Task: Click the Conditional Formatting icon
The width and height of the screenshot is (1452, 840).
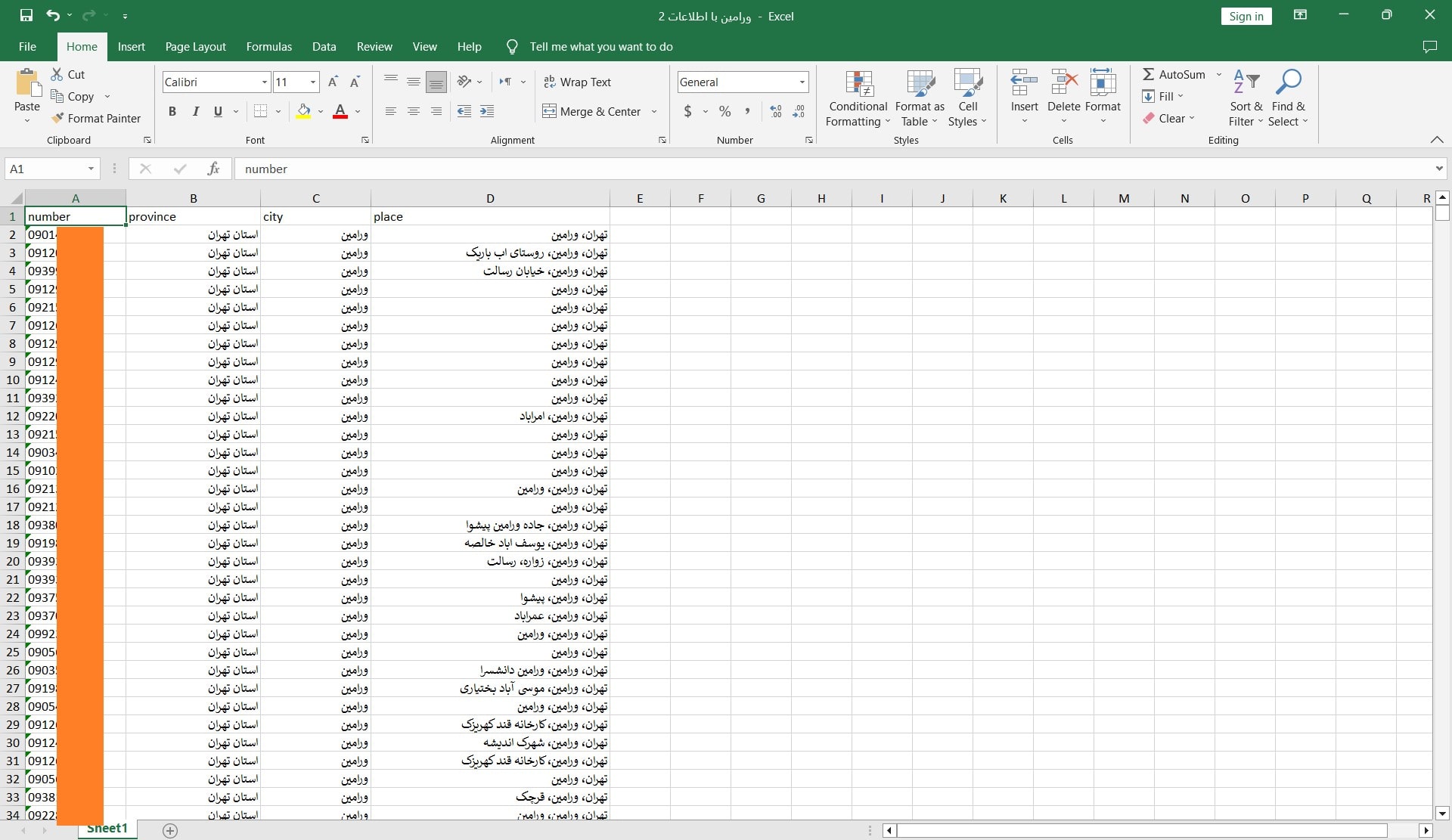Action: point(858,84)
